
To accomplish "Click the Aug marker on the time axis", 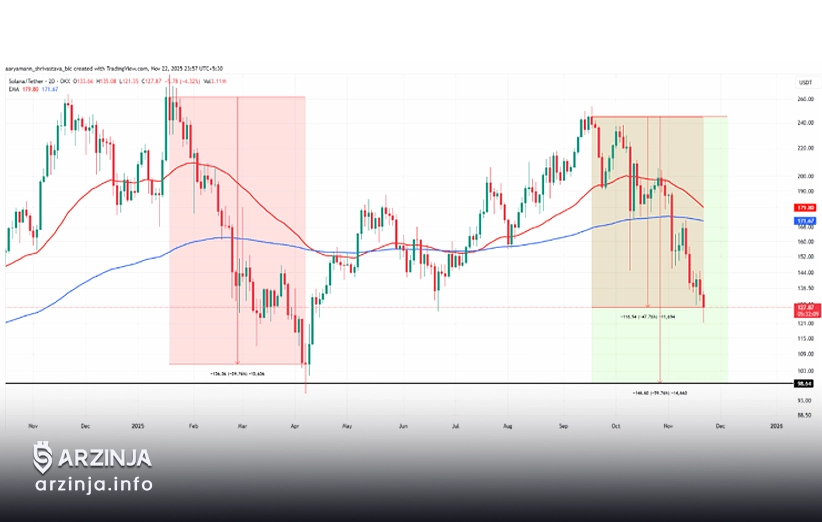I will (508, 424).
